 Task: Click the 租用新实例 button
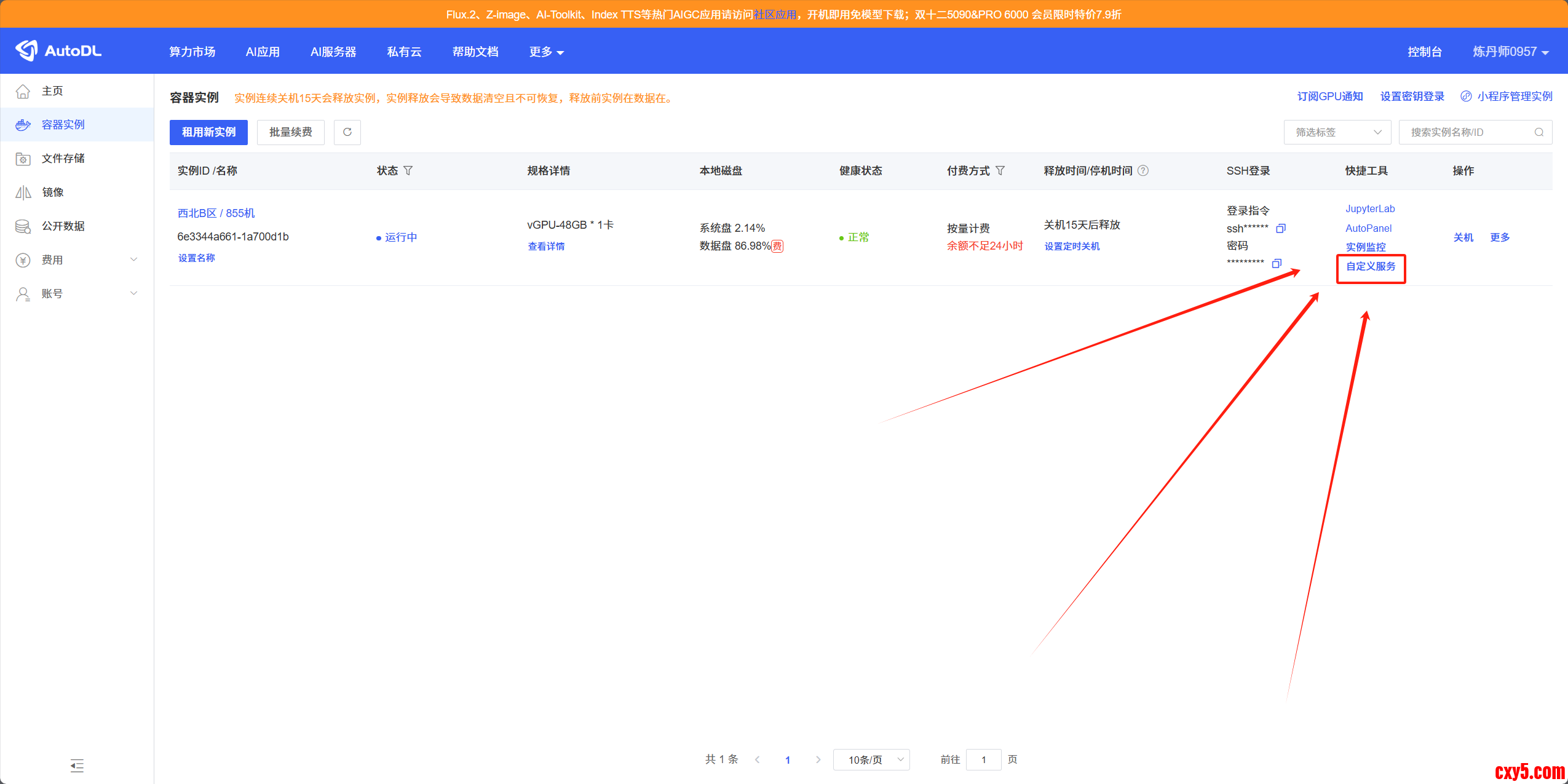point(208,132)
